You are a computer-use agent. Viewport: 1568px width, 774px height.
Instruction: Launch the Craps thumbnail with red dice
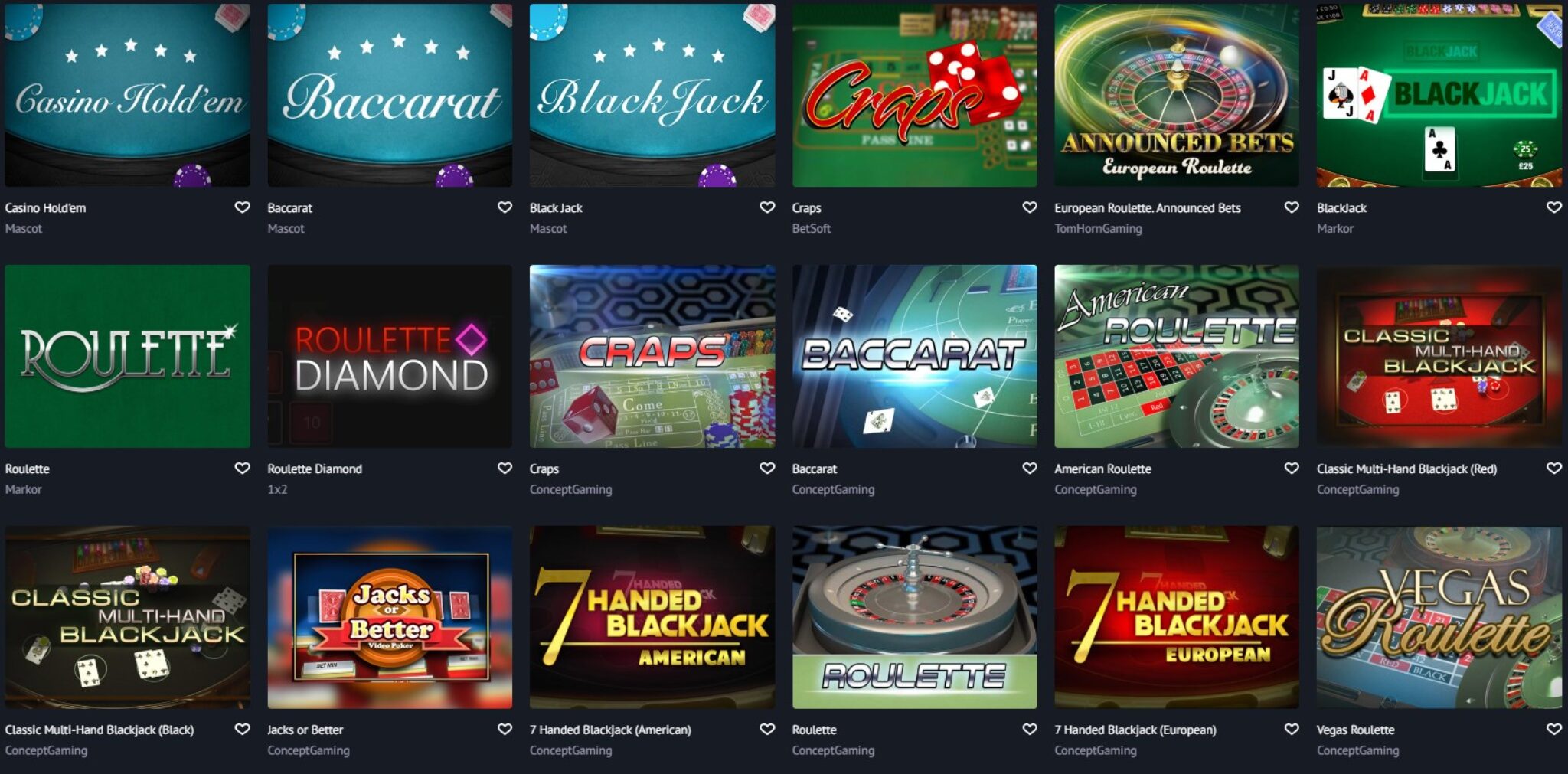[915, 95]
